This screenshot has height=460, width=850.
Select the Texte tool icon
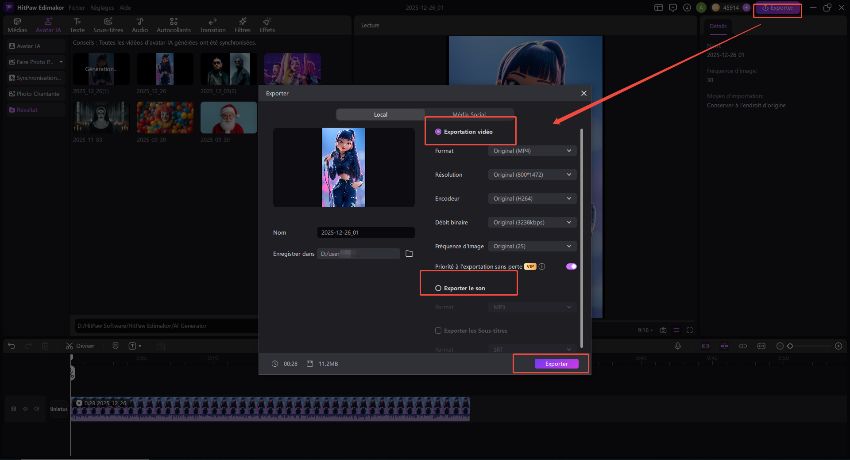(77, 26)
